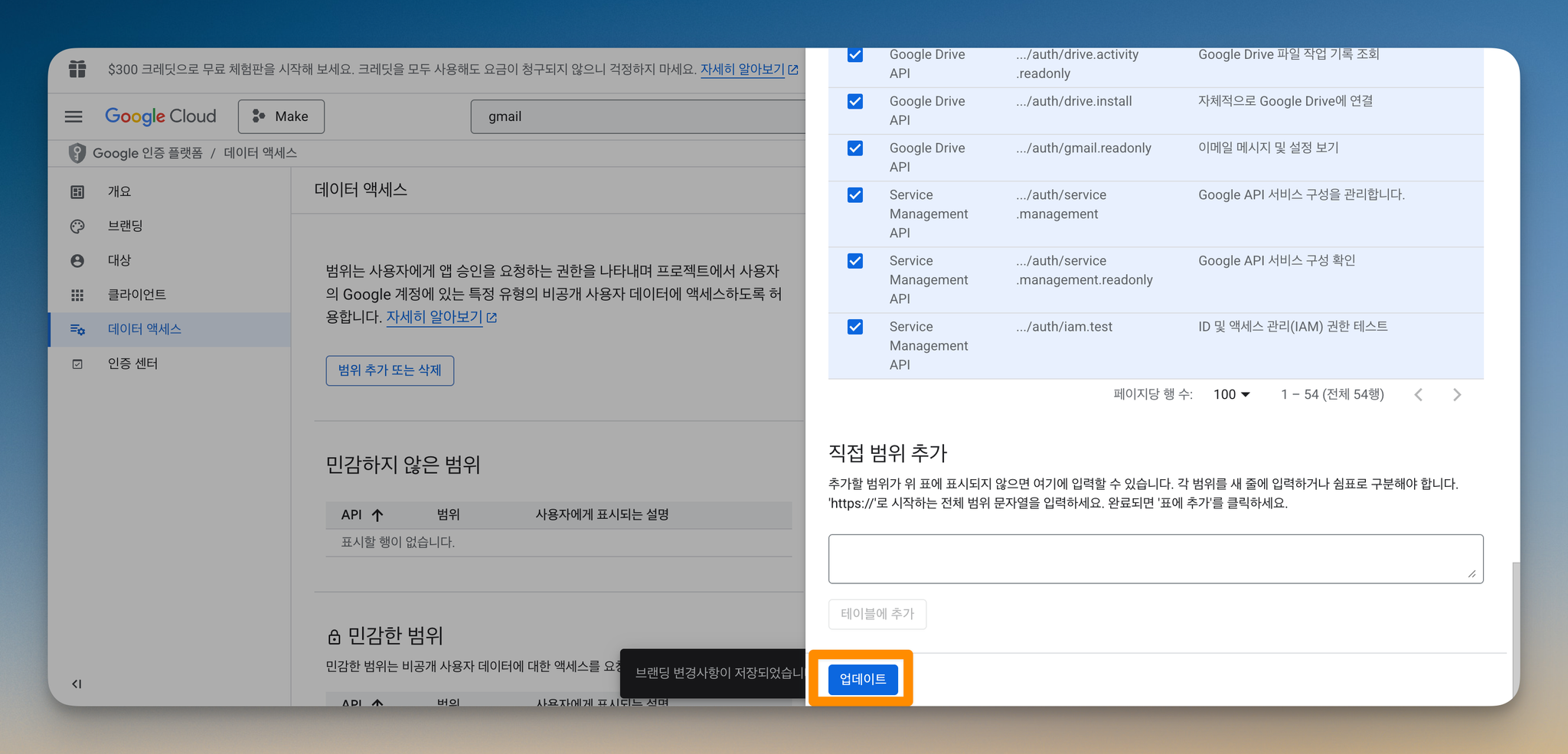The height and width of the screenshot is (754, 1568).
Task: Uncheck the drive.install scope checkbox
Action: point(855,101)
